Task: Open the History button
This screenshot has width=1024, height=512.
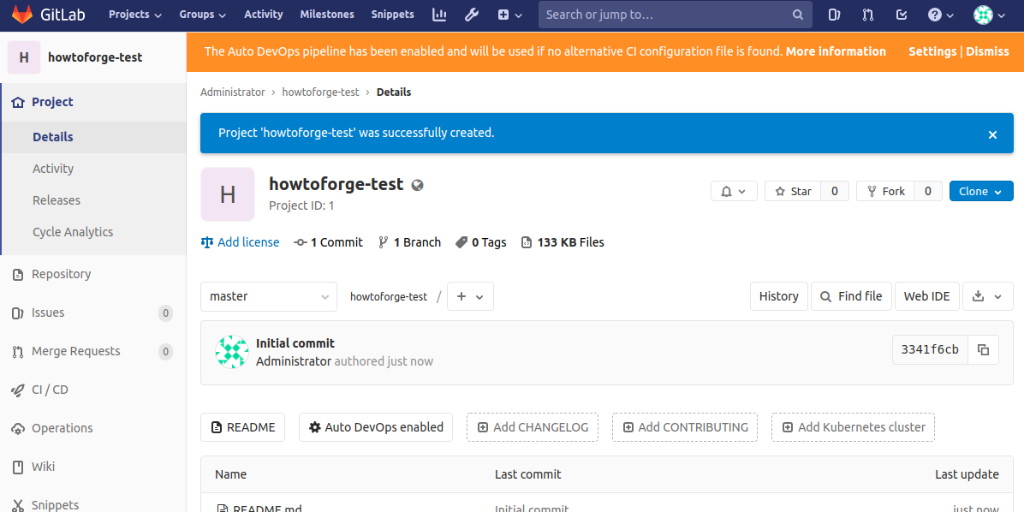Action: point(778,296)
